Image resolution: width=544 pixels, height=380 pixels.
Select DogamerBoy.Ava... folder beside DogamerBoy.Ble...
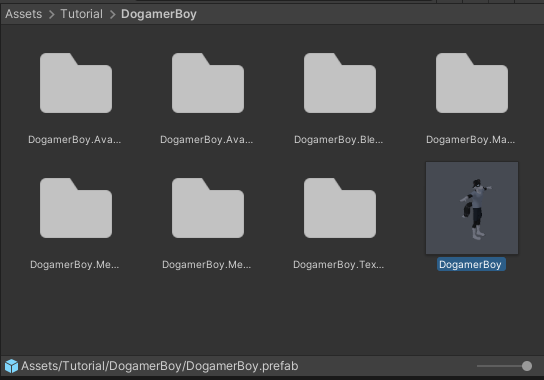coord(208,83)
